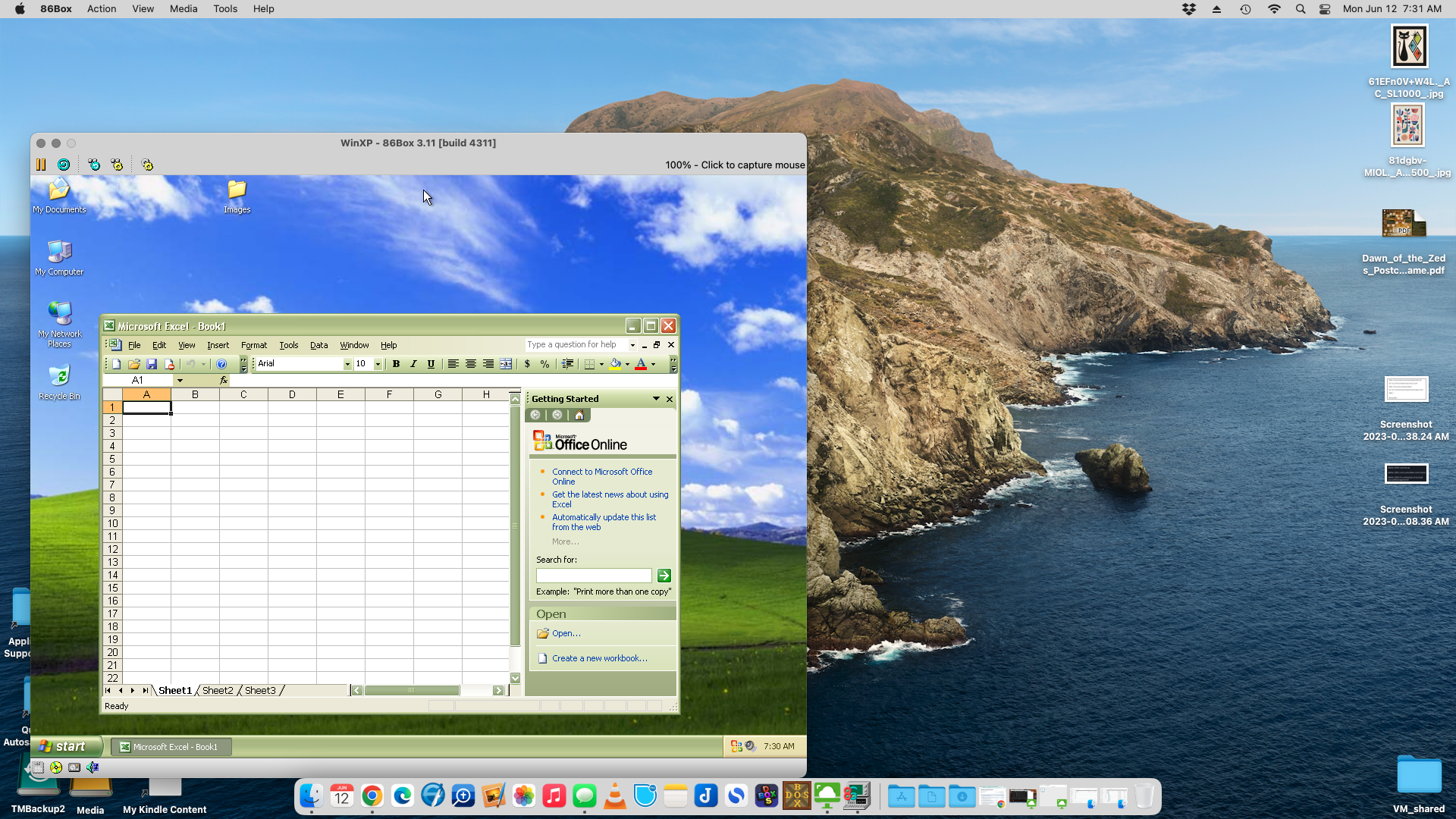
Task: Click the Excel Help question mark icon
Action: click(x=221, y=364)
